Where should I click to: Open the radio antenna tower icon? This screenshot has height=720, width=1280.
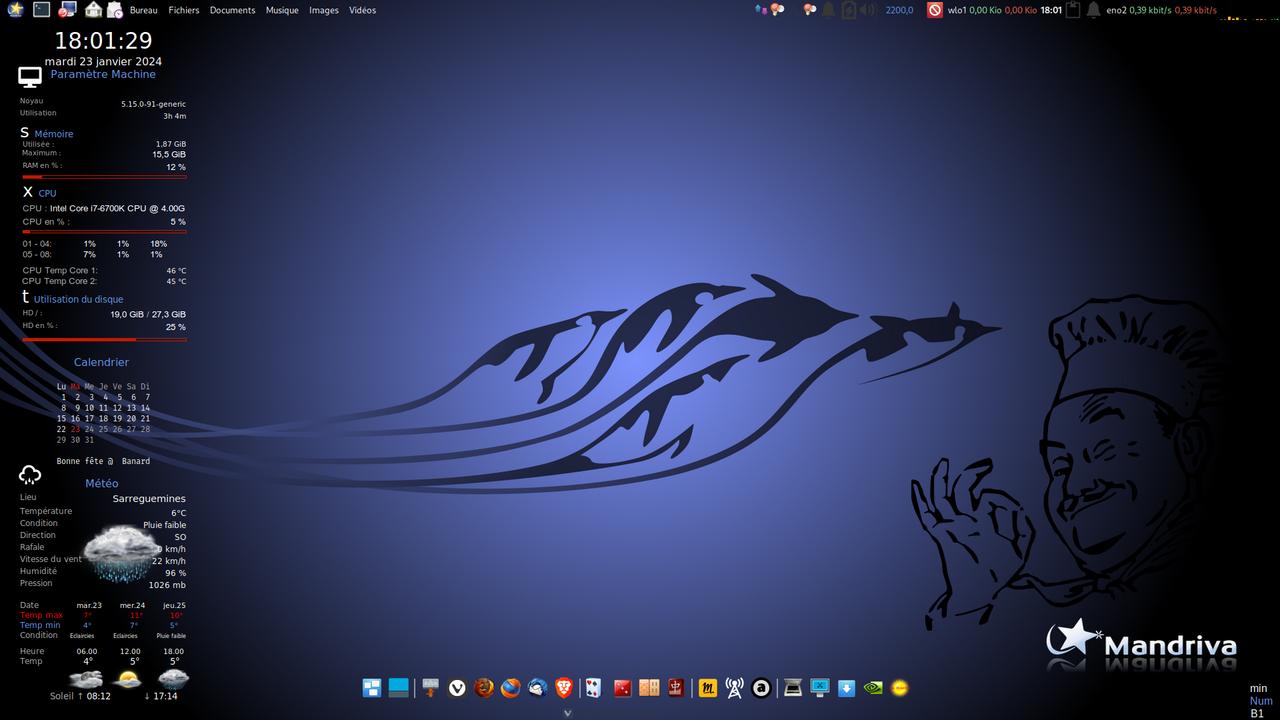pyautogui.click(x=734, y=688)
